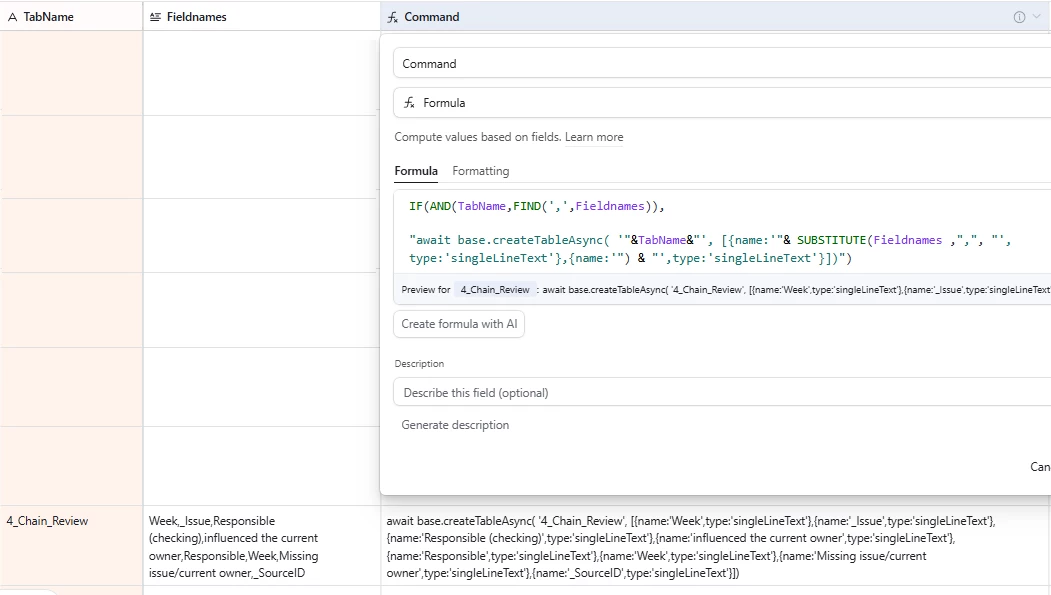The width and height of the screenshot is (1051, 595).
Task: Select the Fieldnames cell starting with Week,_Issue
Action: pos(261,545)
